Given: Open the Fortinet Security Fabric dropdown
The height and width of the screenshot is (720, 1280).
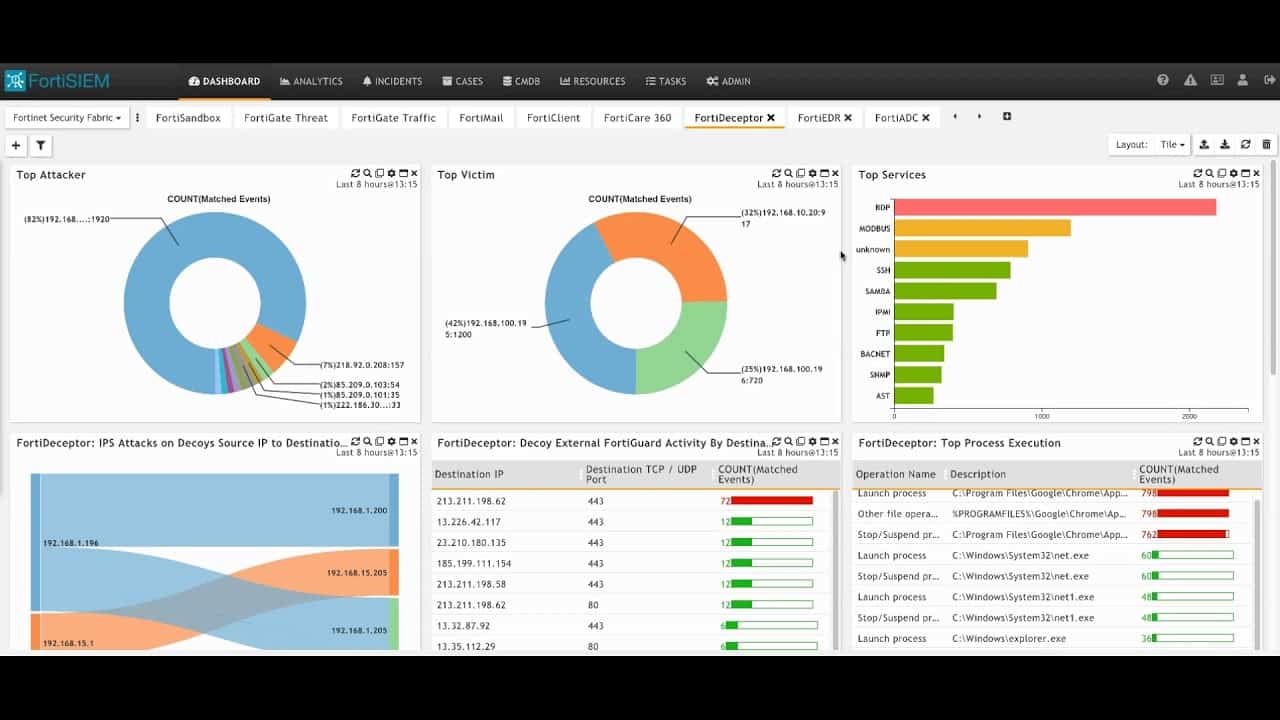Looking at the screenshot, I should tap(67, 118).
